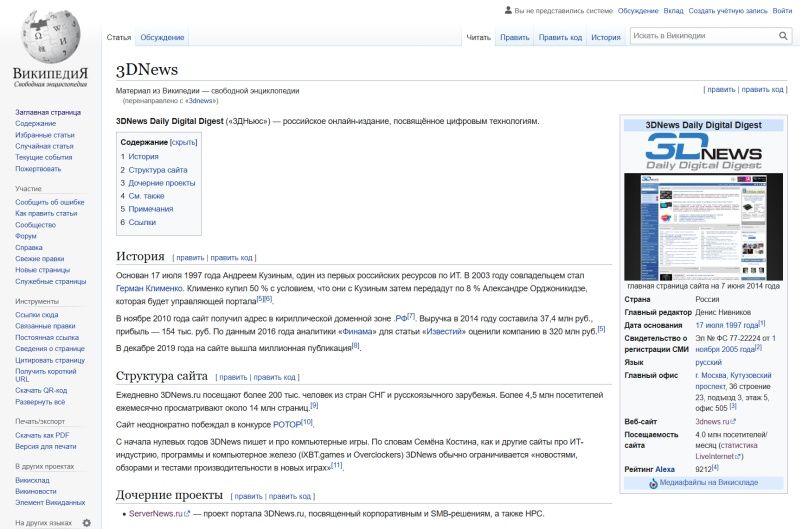Switch to the 'Обсуждение' page tab
The image size is (800, 529).
(x=162, y=37)
